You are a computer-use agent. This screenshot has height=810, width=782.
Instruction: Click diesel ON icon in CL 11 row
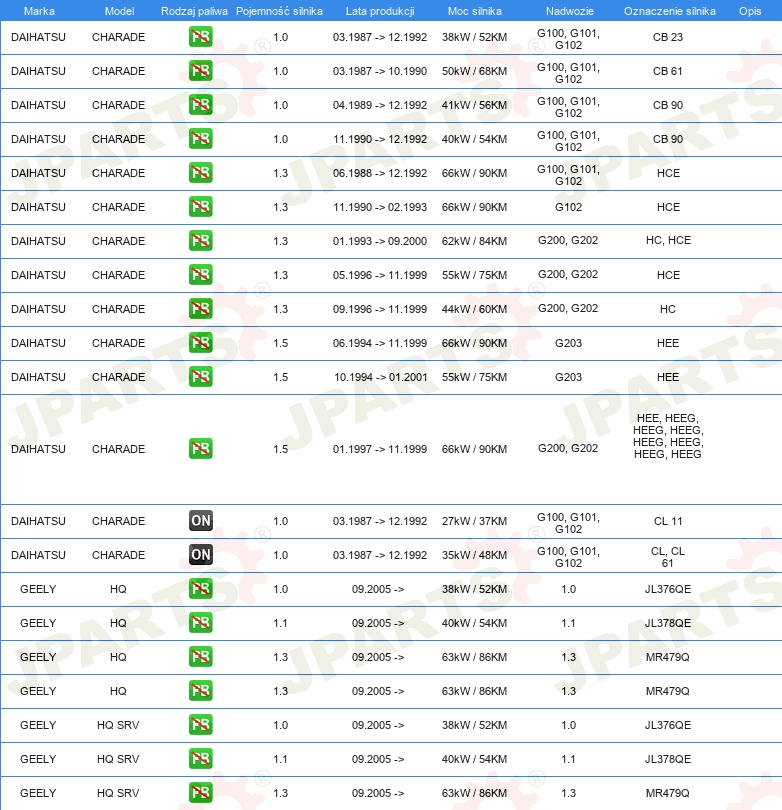coord(201,521)
